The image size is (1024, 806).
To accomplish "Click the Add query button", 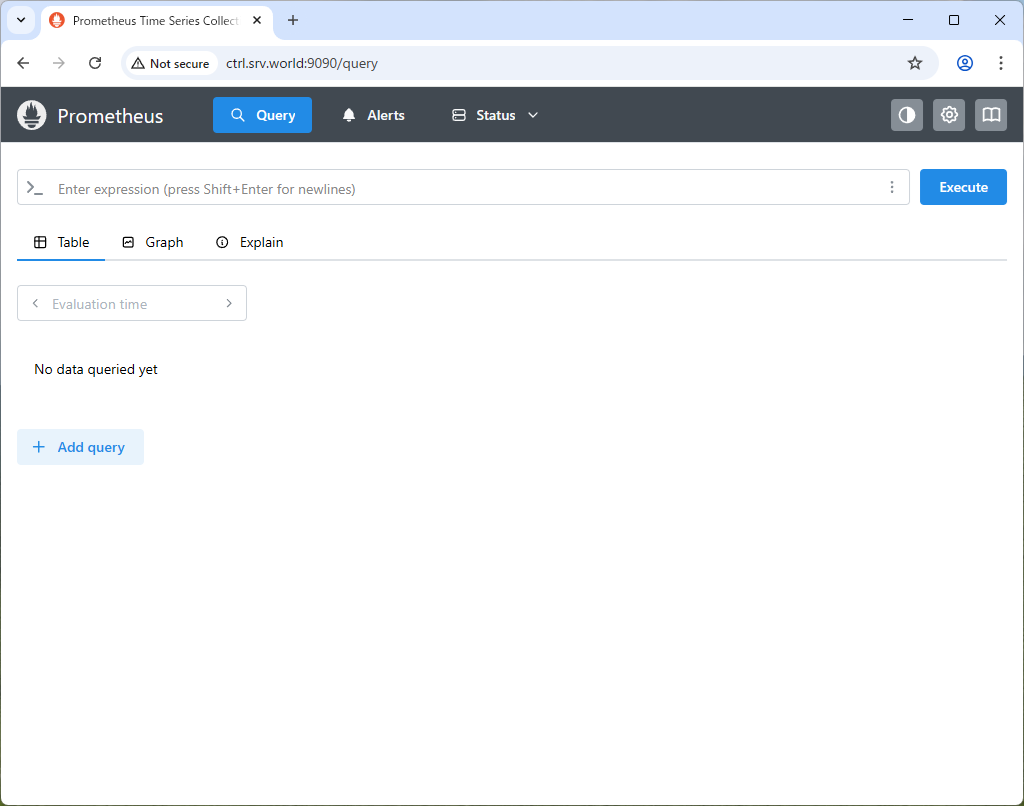I will [x=80, y=447].
